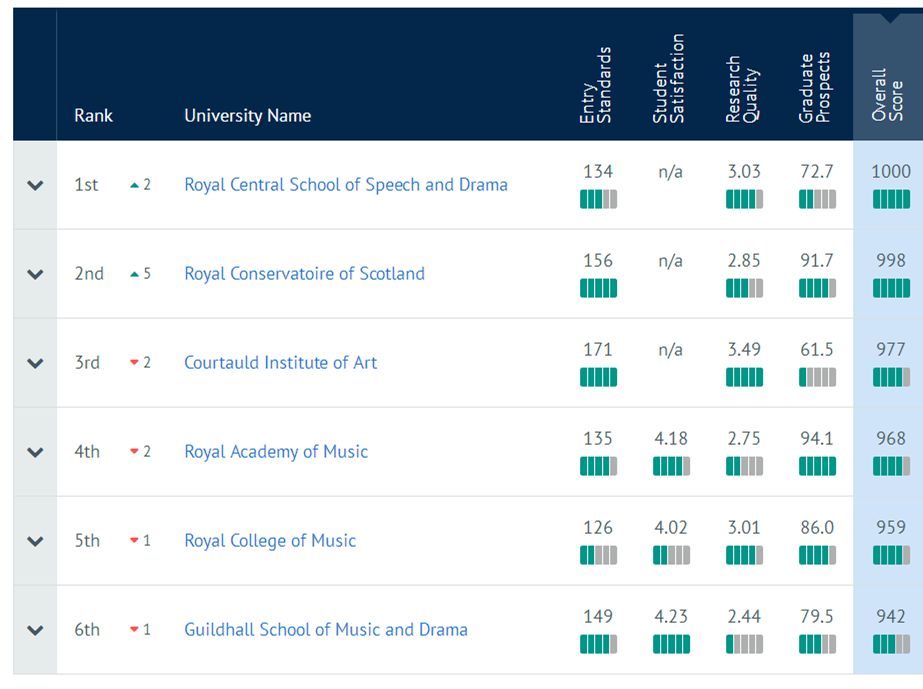
Task: Expand the Royal Academy of Music row
Action: tap(35, 452)
